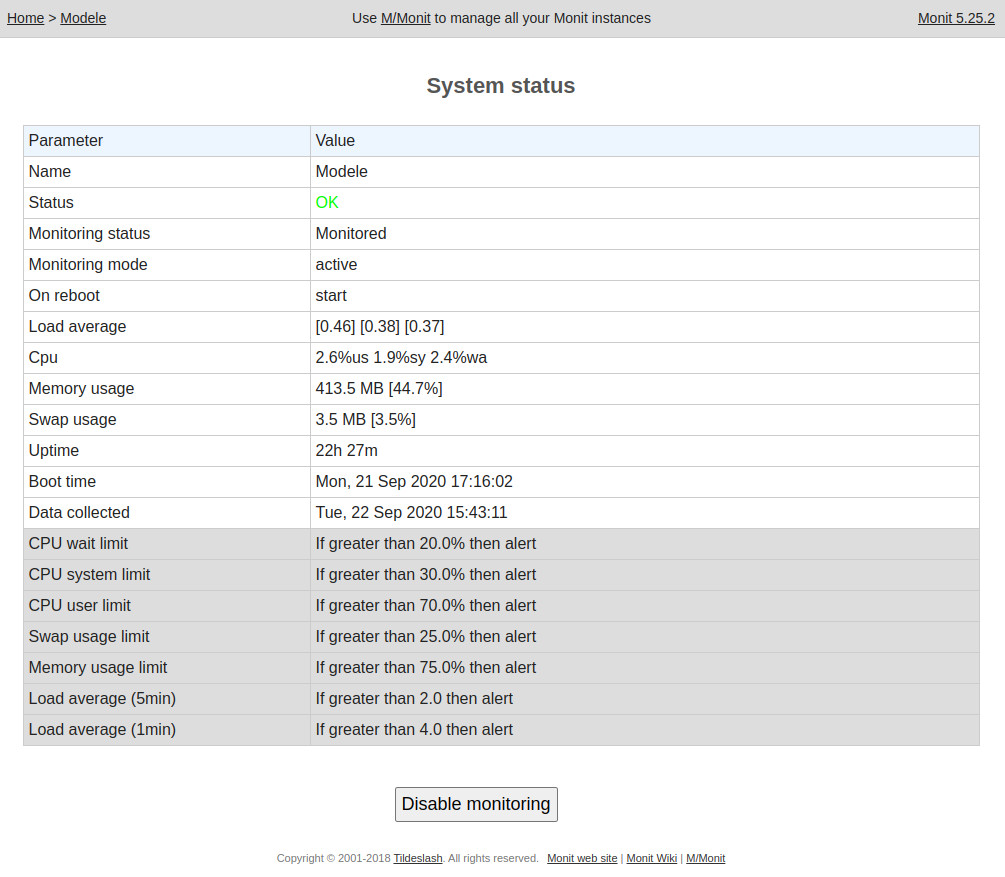The height and width of the screenshot is (877, 1005).
Task: Go to the Monit Wiki footer link
Action: [651, 858]
